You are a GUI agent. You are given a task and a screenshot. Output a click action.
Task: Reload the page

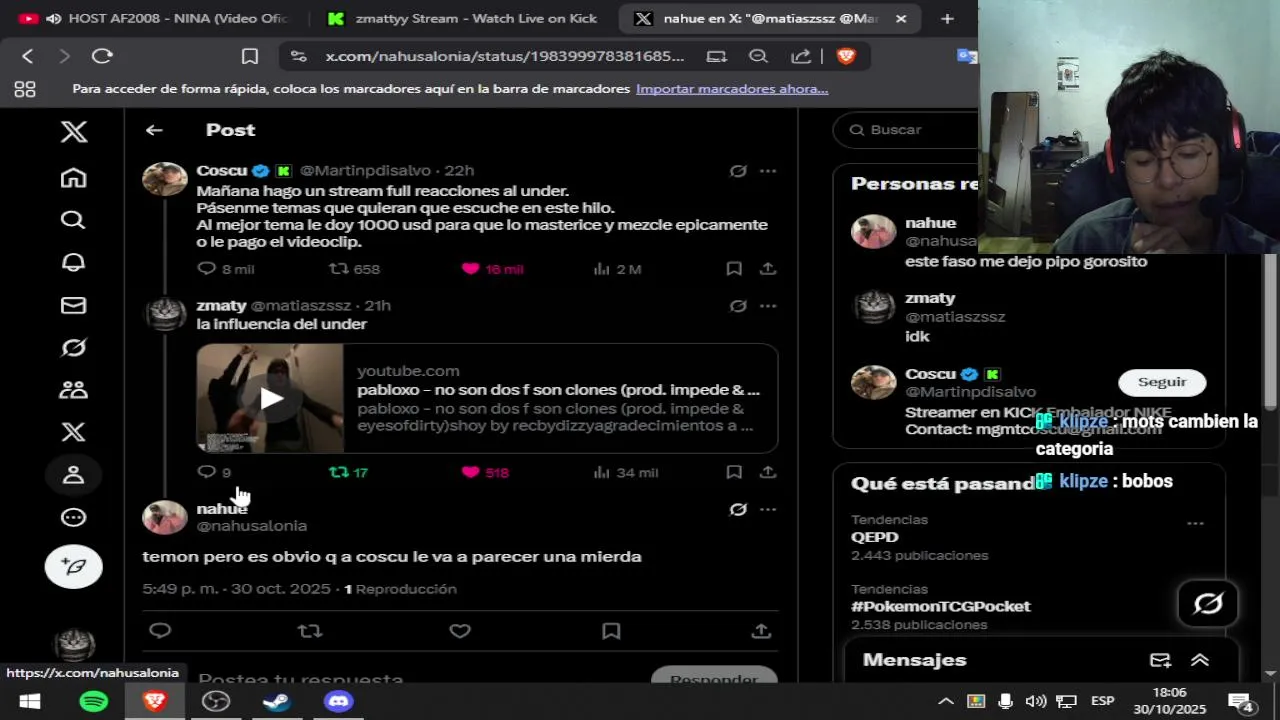tap(102, 56)
